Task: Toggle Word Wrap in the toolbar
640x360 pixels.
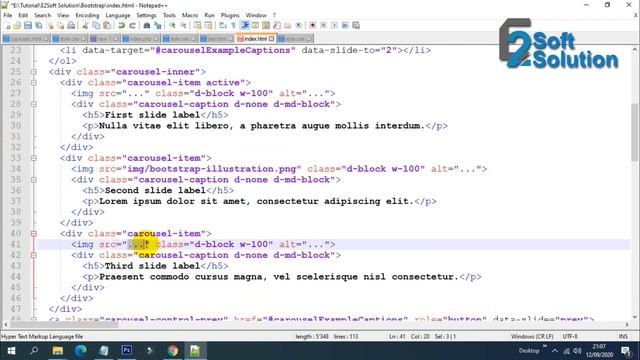Action: [x=222, y=25]
